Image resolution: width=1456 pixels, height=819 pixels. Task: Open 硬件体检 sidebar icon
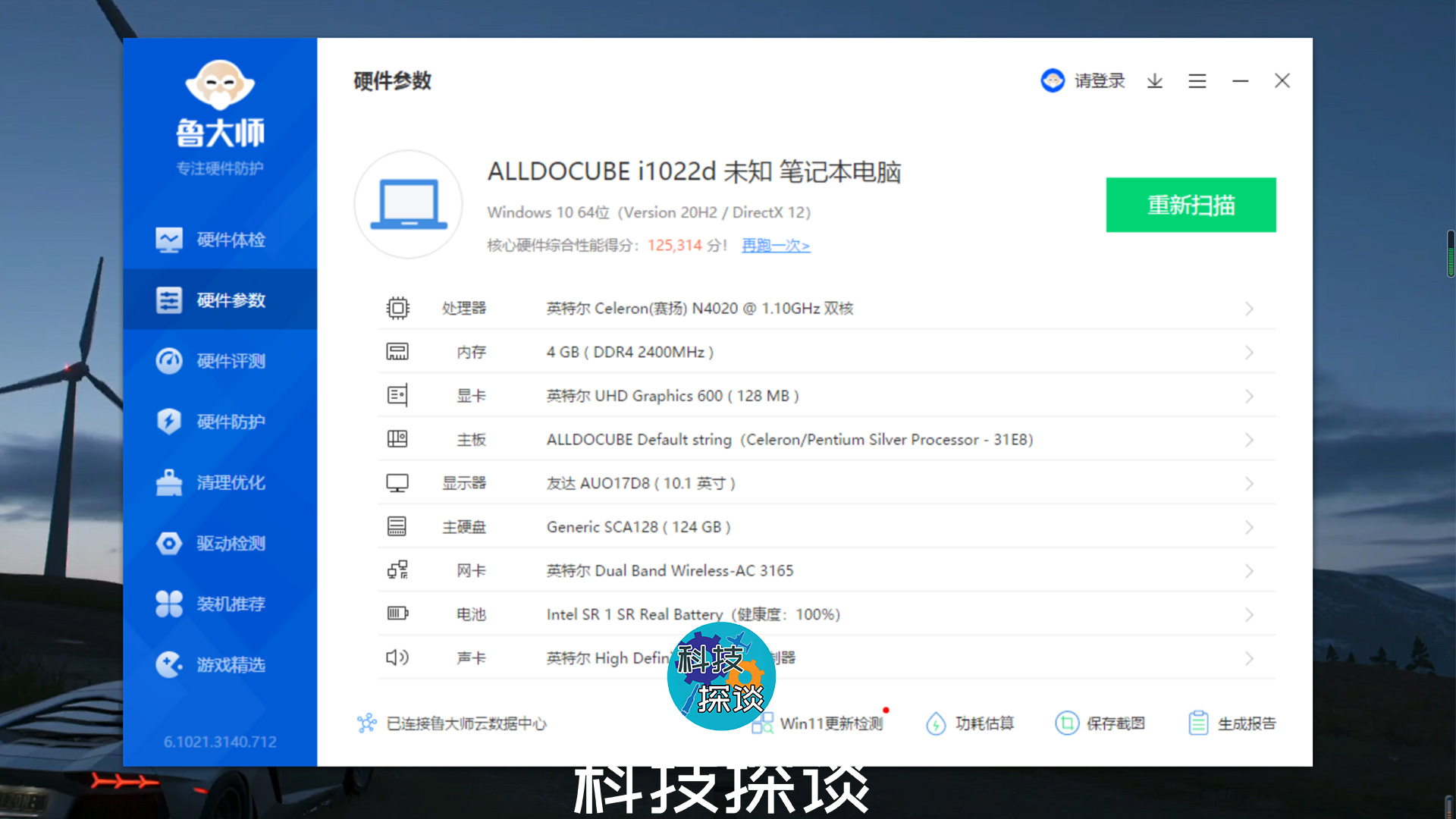[x=169, y=240]
